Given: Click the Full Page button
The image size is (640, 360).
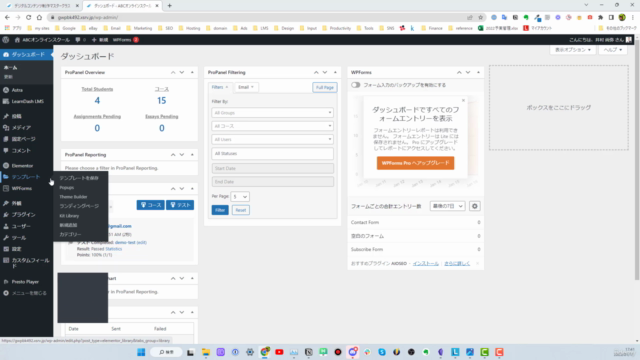Looking at the screenshot, I should coord(324,87).
